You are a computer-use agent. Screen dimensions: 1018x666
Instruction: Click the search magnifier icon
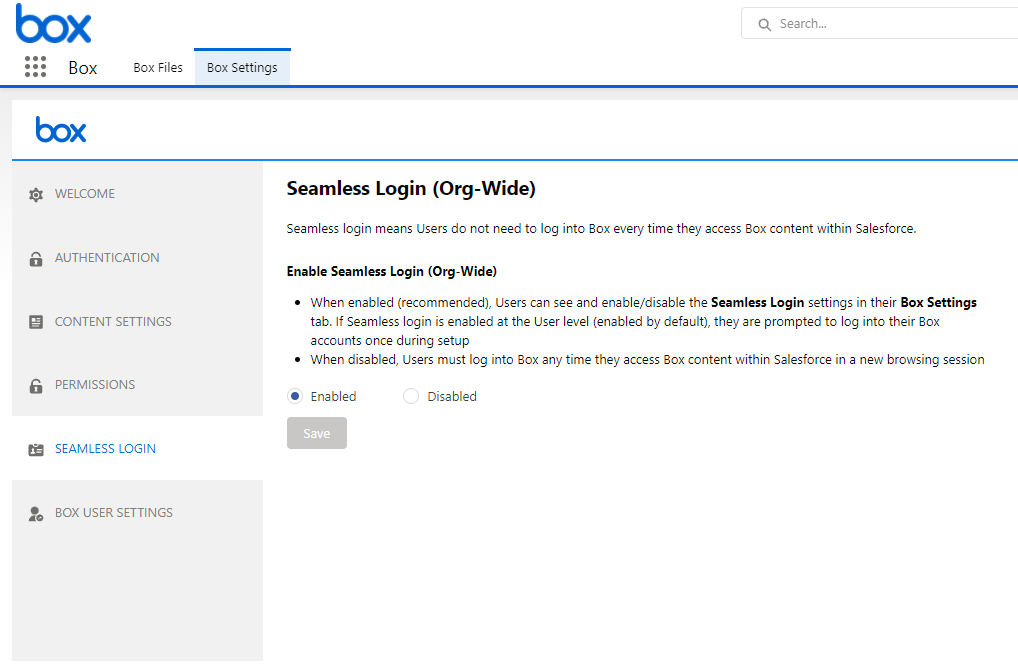[765, 25]
